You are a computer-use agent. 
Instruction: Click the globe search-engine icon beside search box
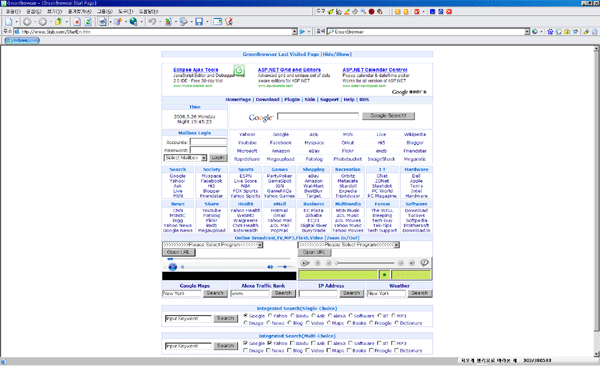[x=535, y=32]
